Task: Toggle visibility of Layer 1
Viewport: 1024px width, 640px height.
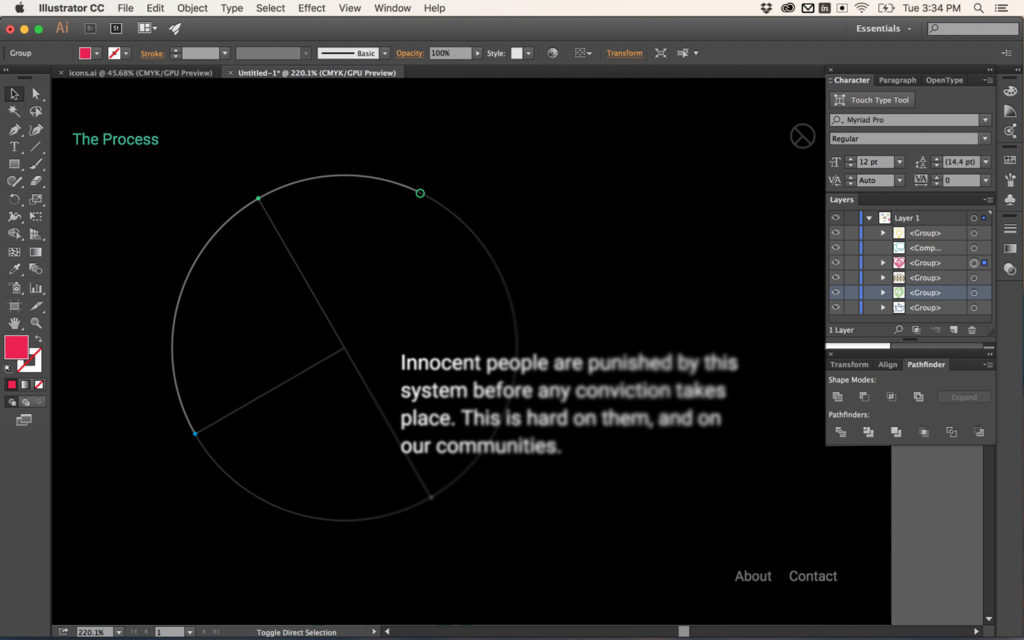Action: pos(835,218)
